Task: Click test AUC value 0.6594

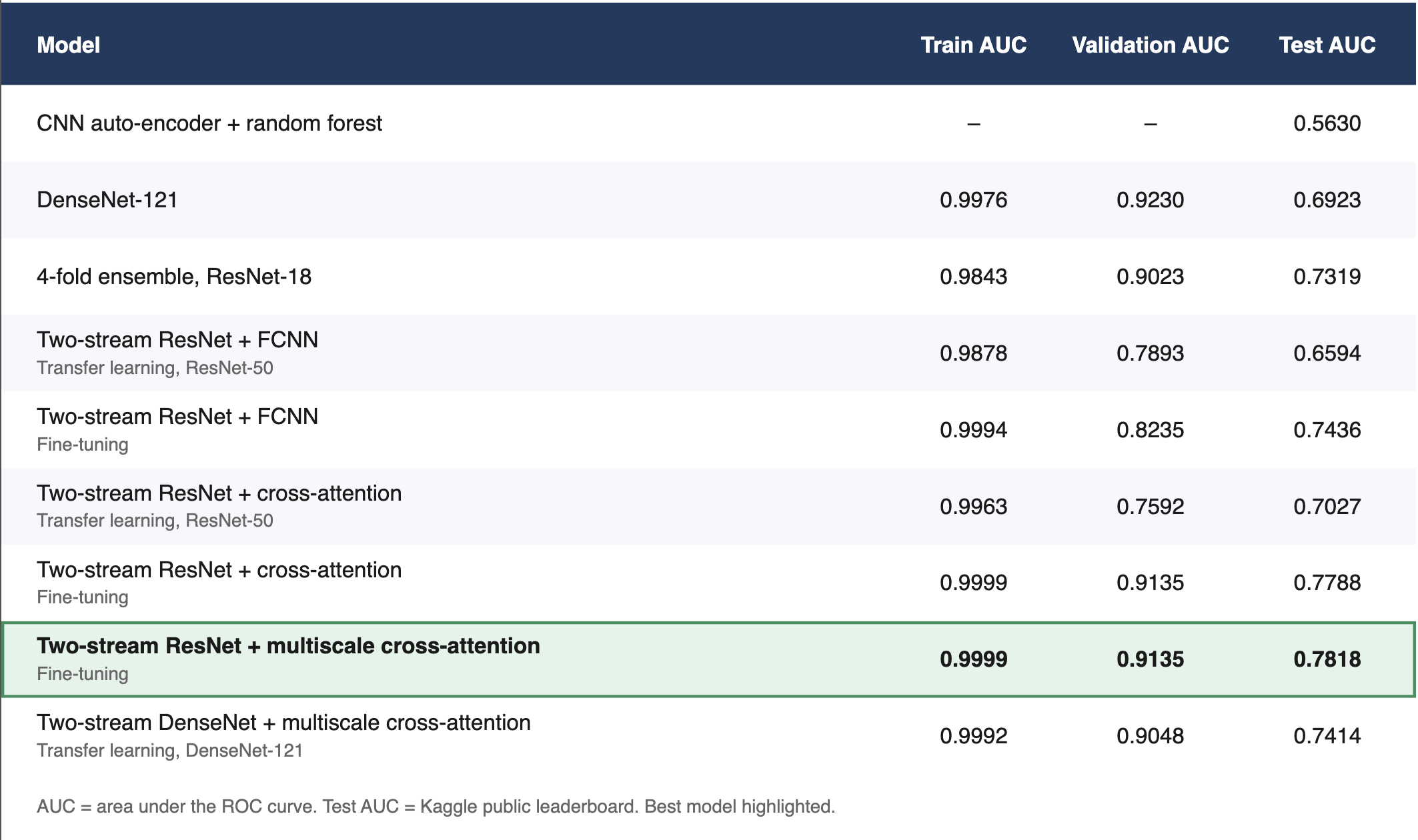Action: (x=1327, y=353)
